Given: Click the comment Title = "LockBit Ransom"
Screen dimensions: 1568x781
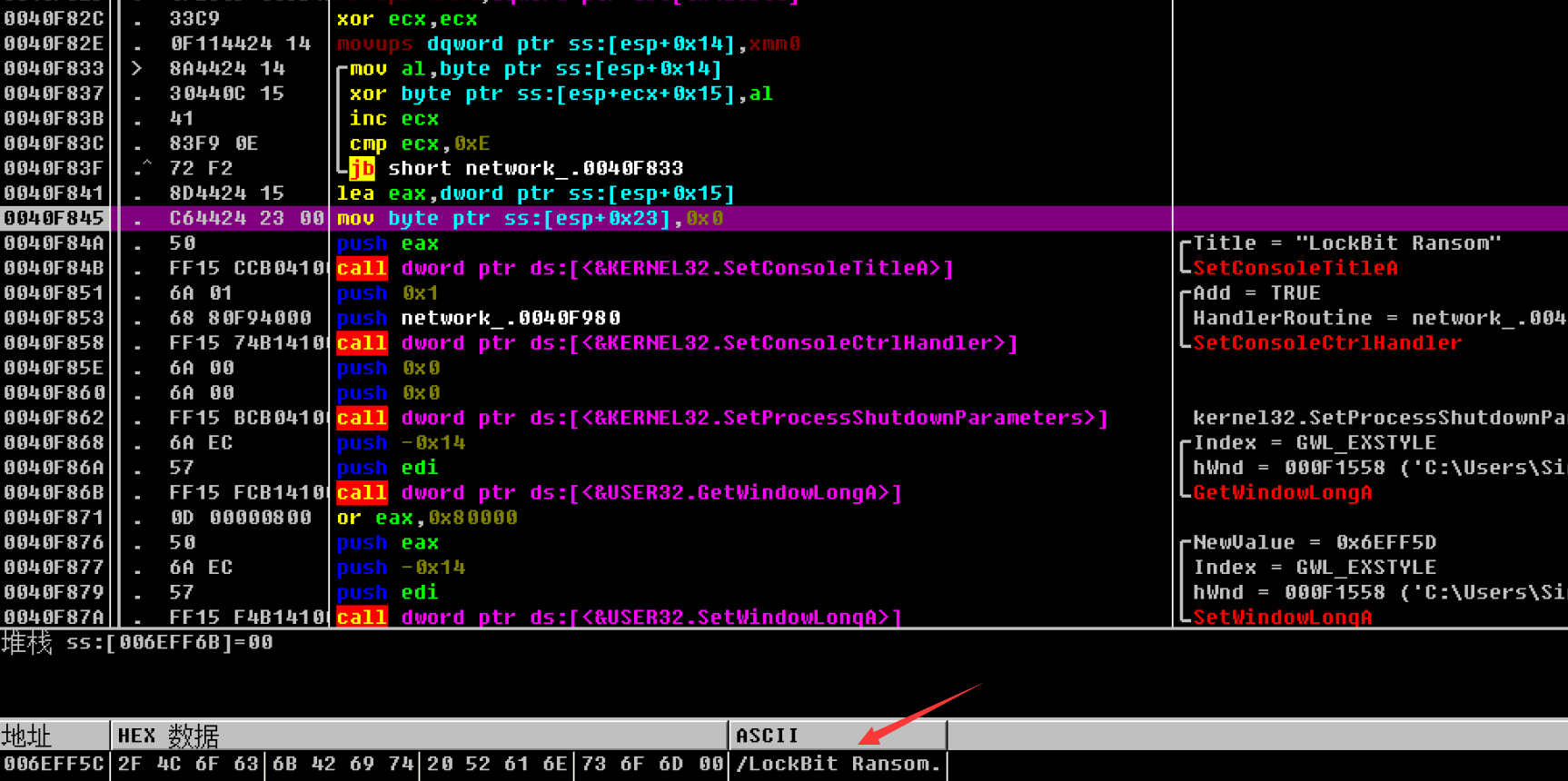Looking at the screenshot, I should pos(1347,243).
